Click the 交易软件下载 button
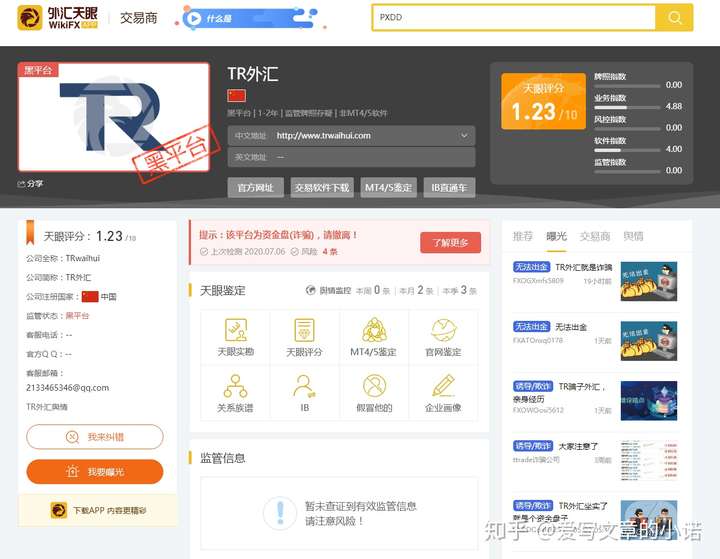 tap(322, 187)
